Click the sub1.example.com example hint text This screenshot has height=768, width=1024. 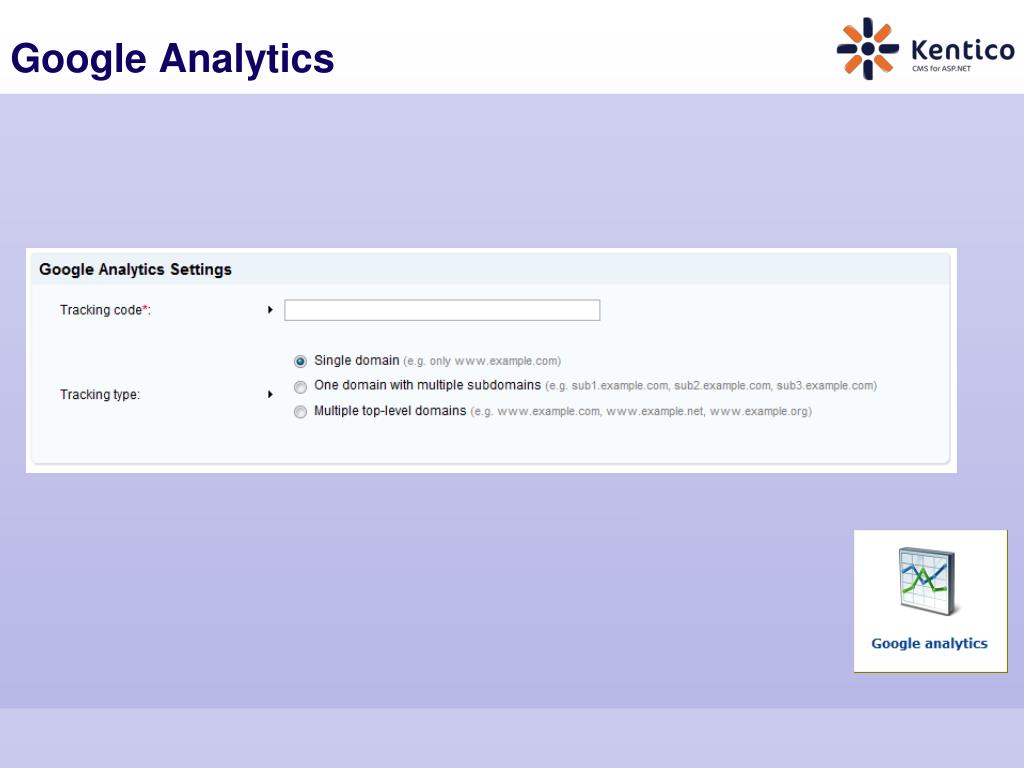click(x=620, y=386)
